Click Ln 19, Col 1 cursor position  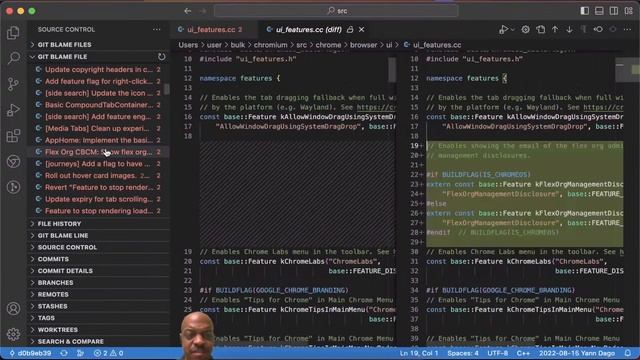[419, 353]
